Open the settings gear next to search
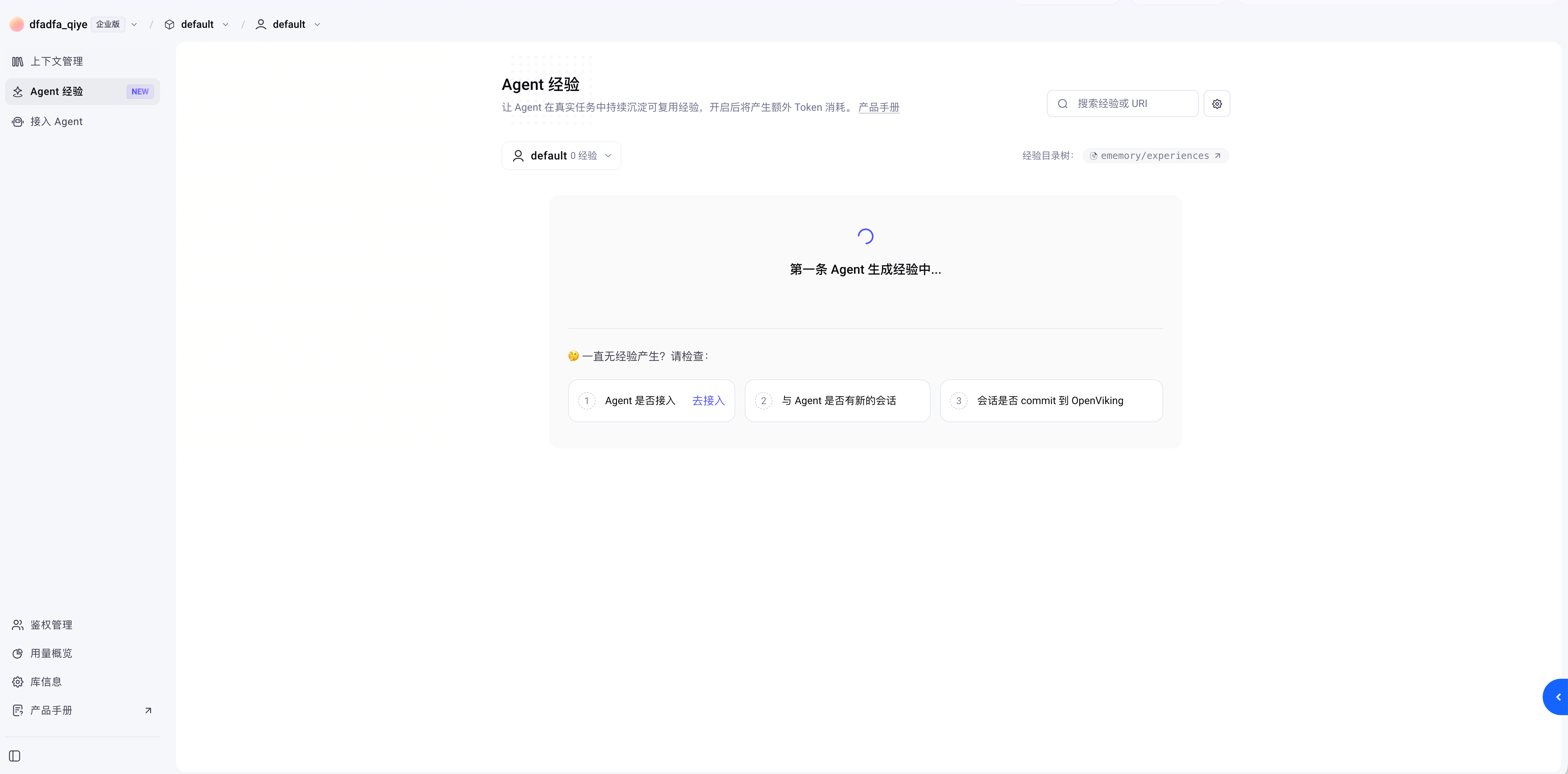Image resolution: width=1568 pixels, height=774 pixels. pos(1216,104)
